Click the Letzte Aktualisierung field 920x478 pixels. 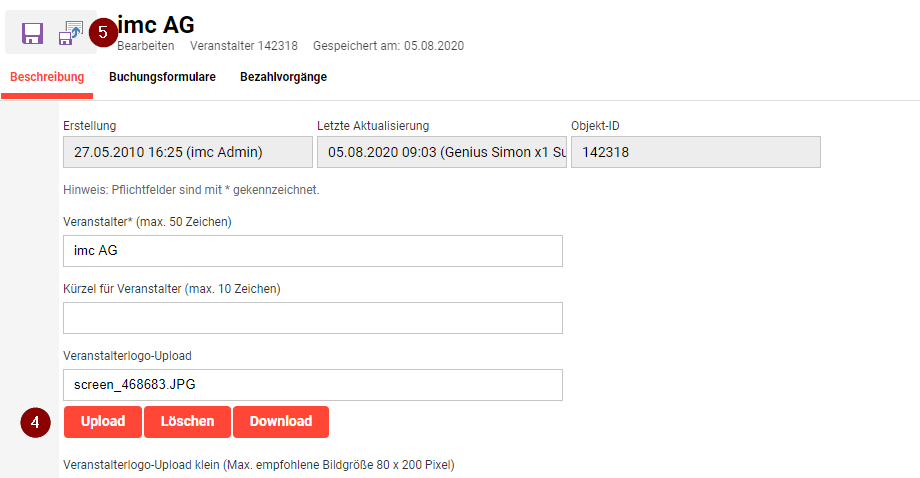pyautogui.click(x=441, y=152)
